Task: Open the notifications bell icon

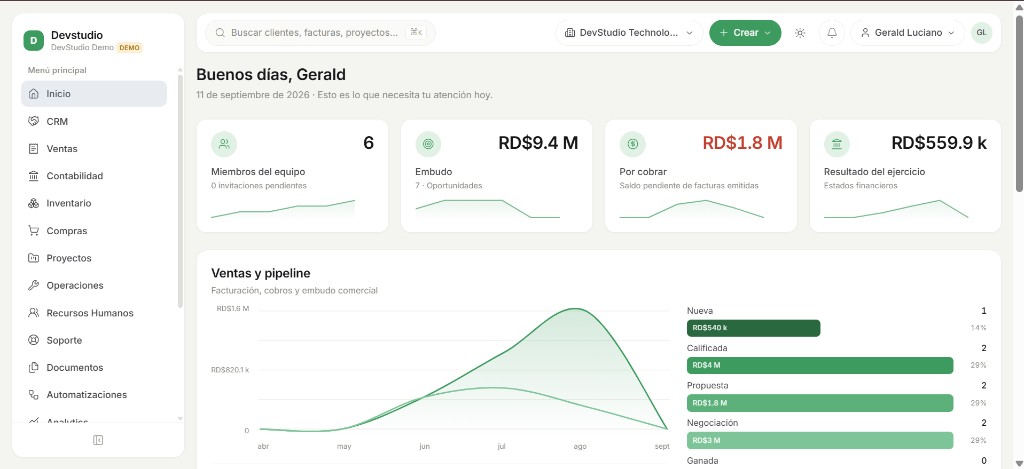Action: [x=832, y=33]
